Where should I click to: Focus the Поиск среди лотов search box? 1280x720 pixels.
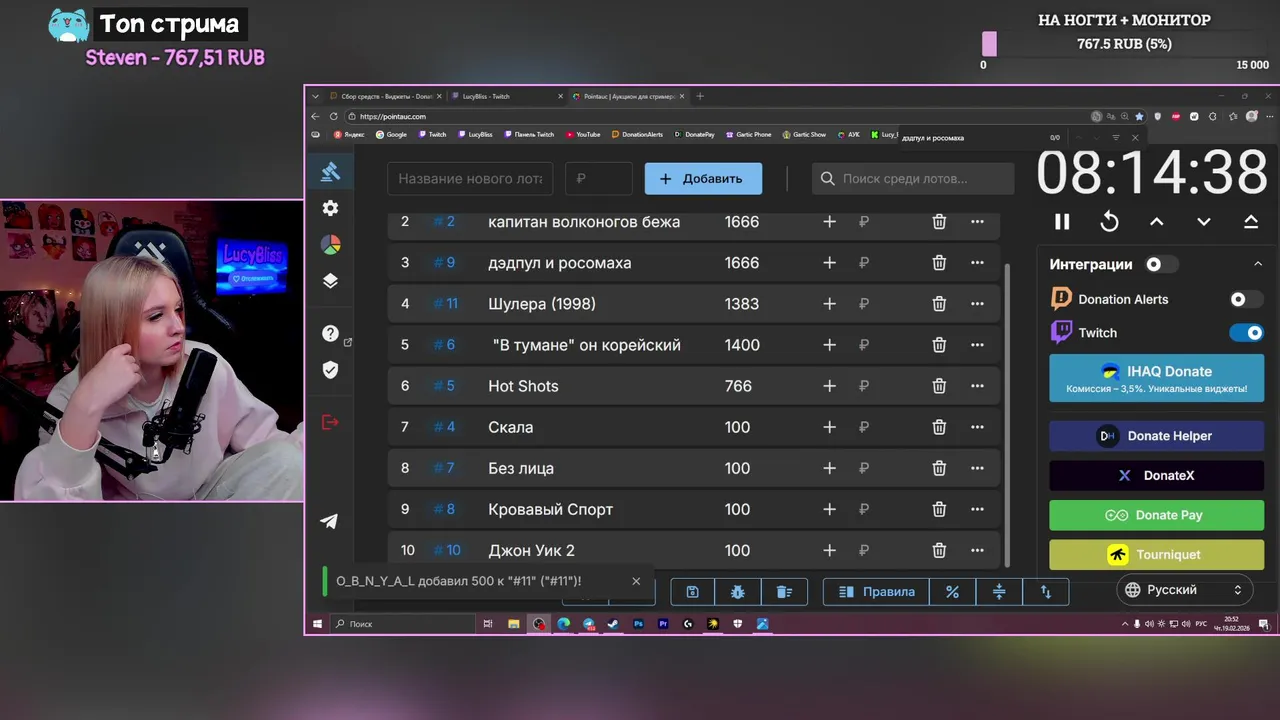point(913,179)
